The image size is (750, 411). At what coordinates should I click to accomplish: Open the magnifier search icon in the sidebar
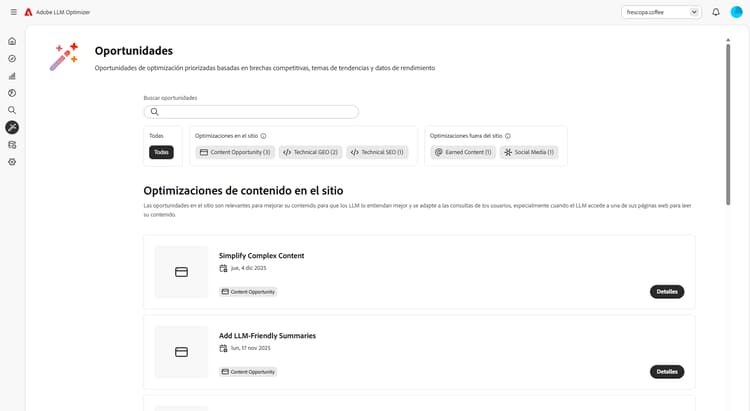12,110
